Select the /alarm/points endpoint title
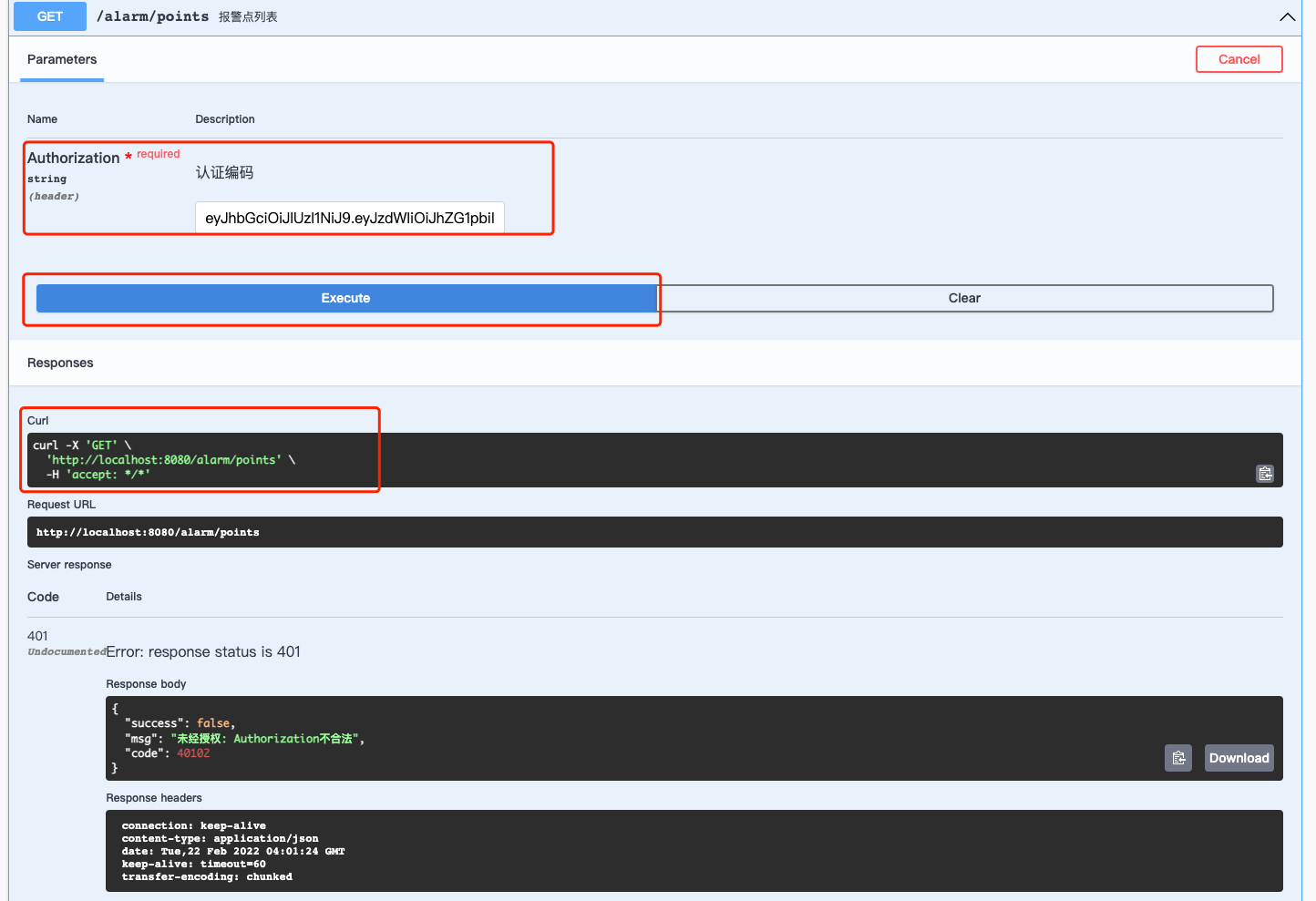Image resolution: width=1316 pixels, height=901 pixels. (x=151, y=16)
